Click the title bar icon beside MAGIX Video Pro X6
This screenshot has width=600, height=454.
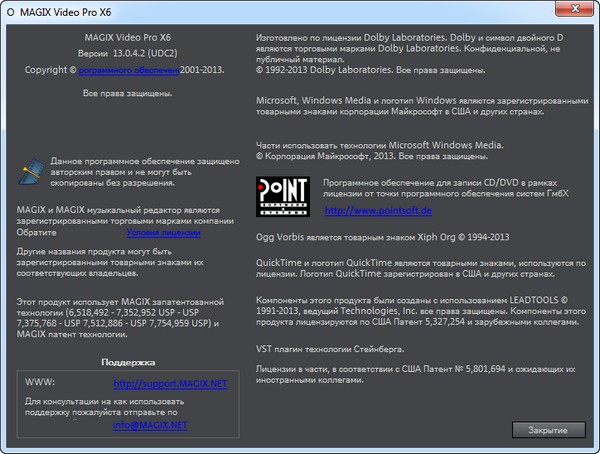pos(11,12)
